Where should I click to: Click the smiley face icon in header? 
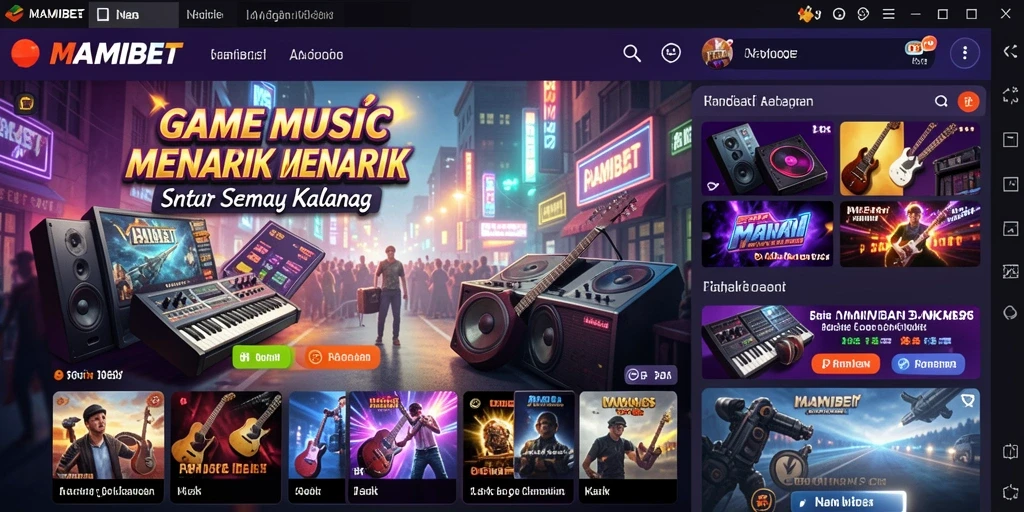(671, 53)
